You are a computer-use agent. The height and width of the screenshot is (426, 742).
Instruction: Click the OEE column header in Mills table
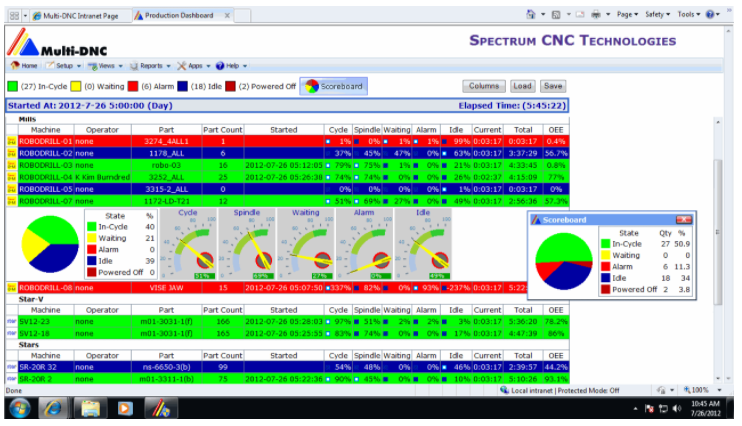(556, 130)
